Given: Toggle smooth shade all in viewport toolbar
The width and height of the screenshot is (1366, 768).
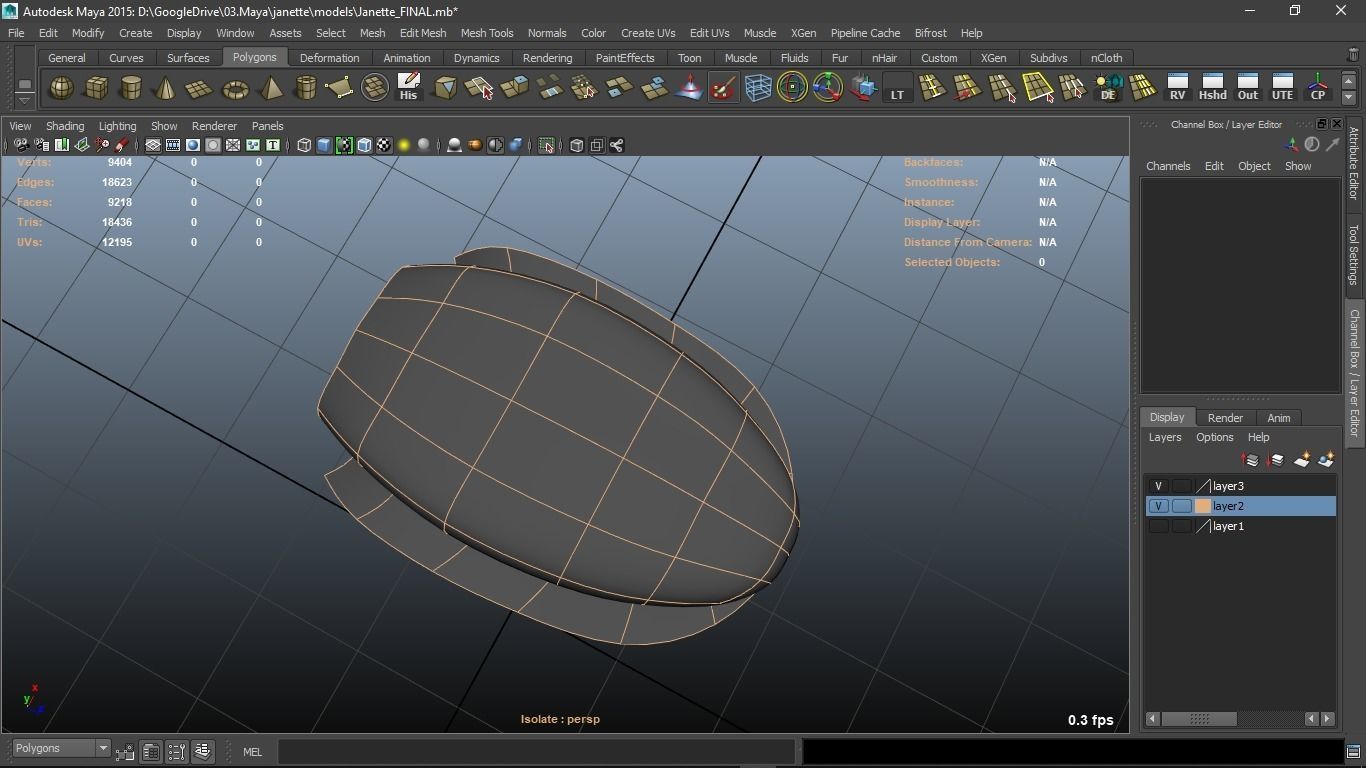Looking at the screenshot, I should [324, 146].
